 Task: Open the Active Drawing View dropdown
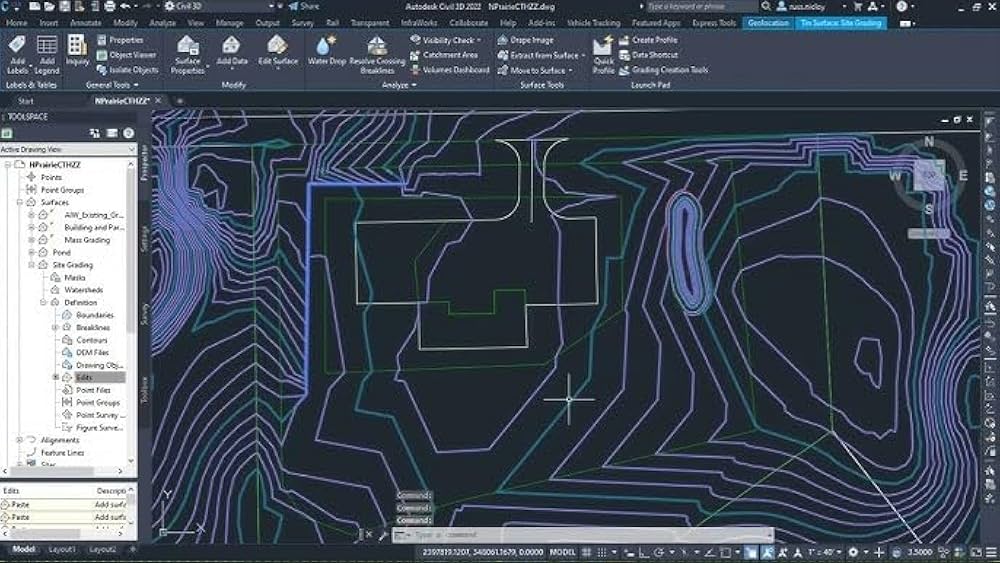point(68,149)
